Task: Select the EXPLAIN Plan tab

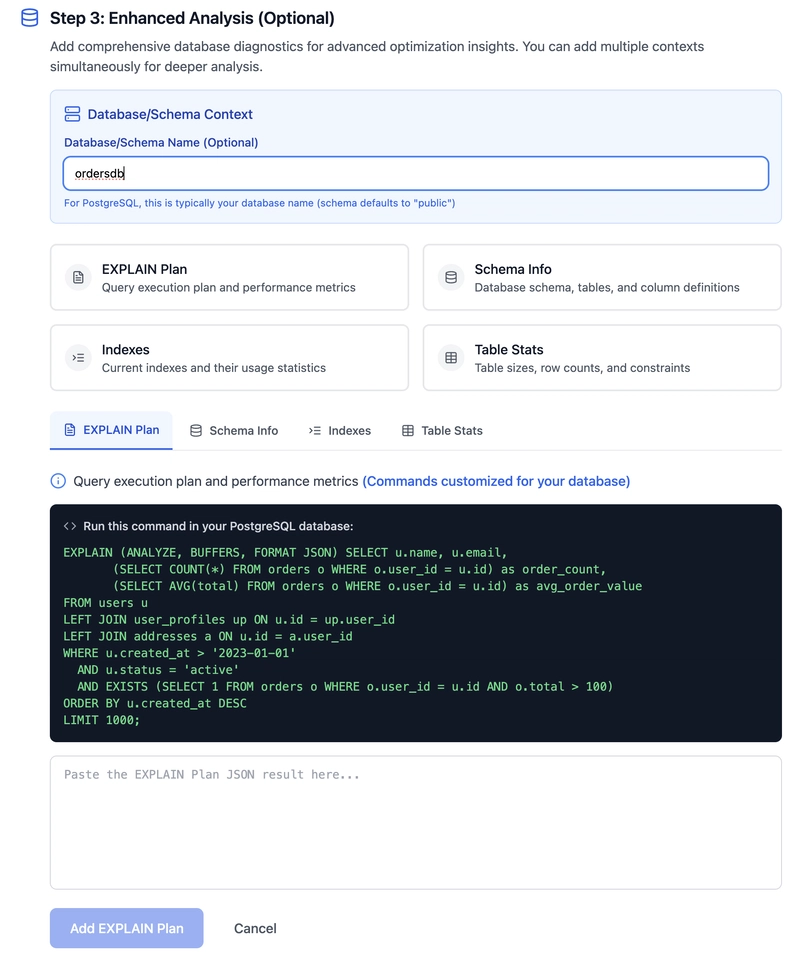Action: tap(111, 430)
